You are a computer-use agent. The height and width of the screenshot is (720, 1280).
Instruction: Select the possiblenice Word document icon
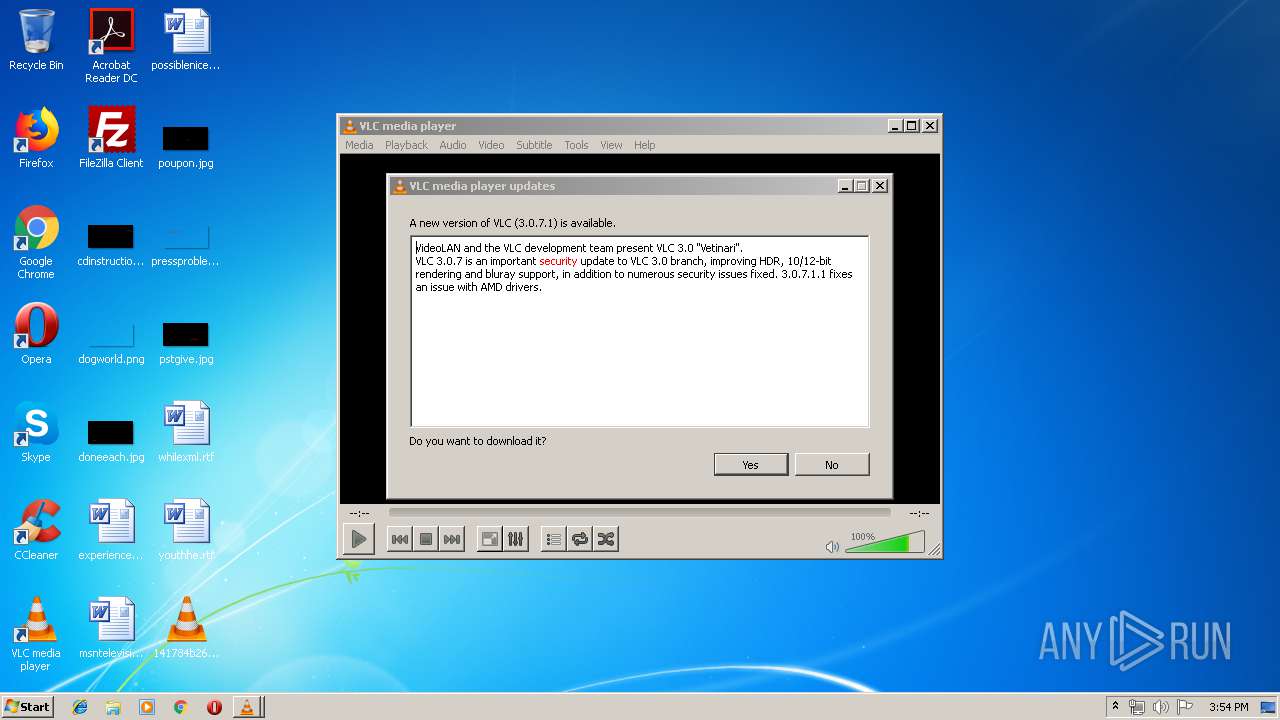pyautogui.click(x=186, y=41)
